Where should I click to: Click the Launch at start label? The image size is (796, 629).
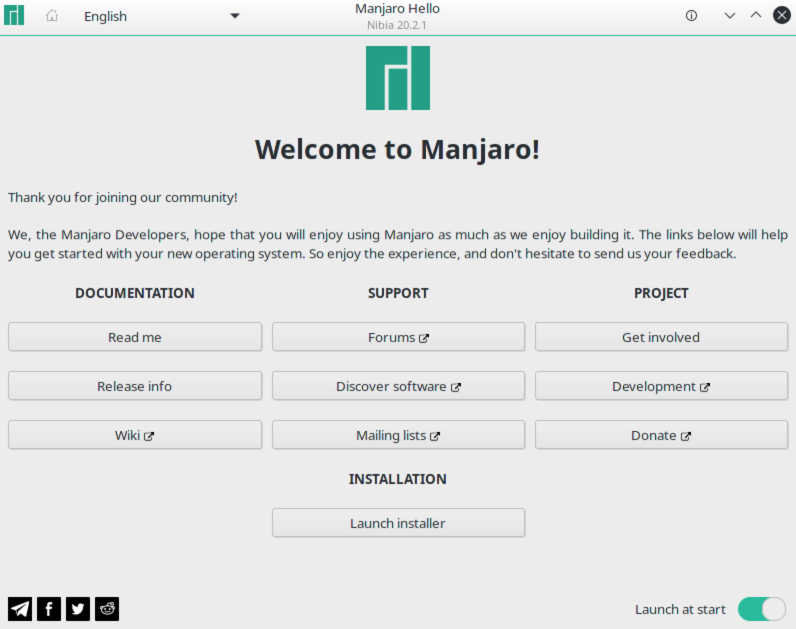680,609
